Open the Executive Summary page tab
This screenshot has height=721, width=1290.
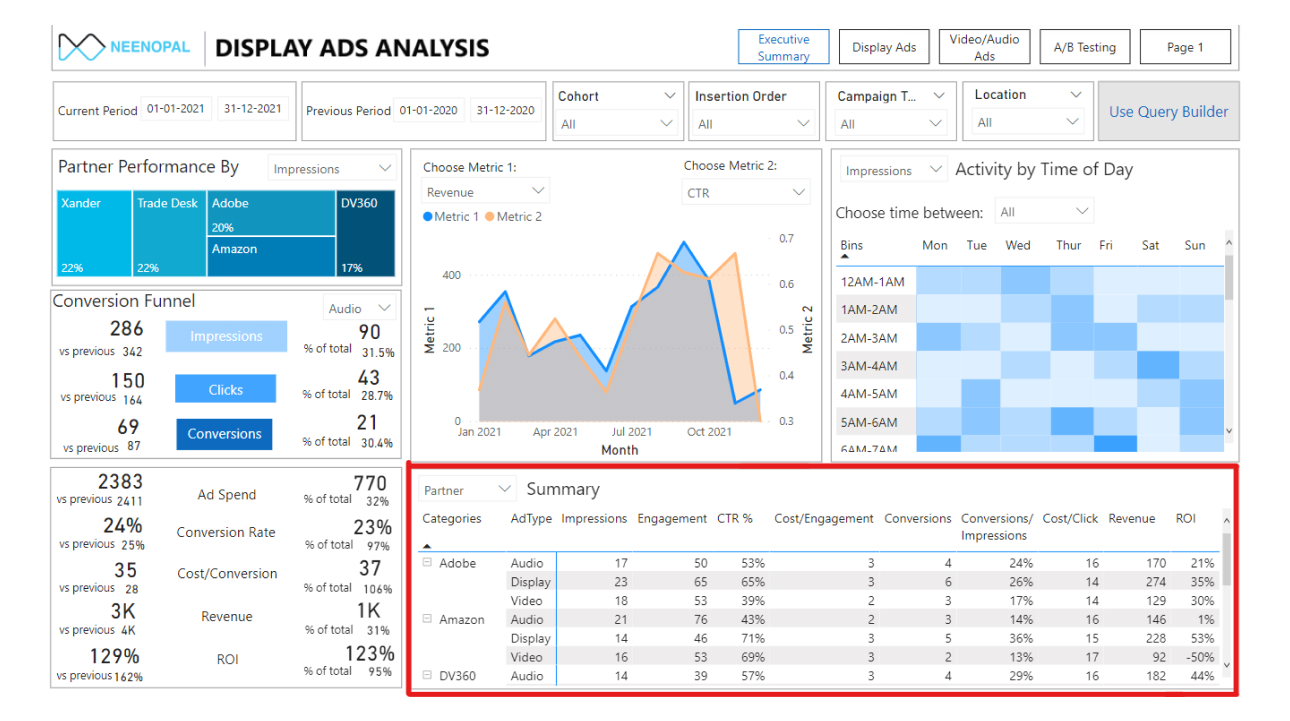click(x=783, y=47)
